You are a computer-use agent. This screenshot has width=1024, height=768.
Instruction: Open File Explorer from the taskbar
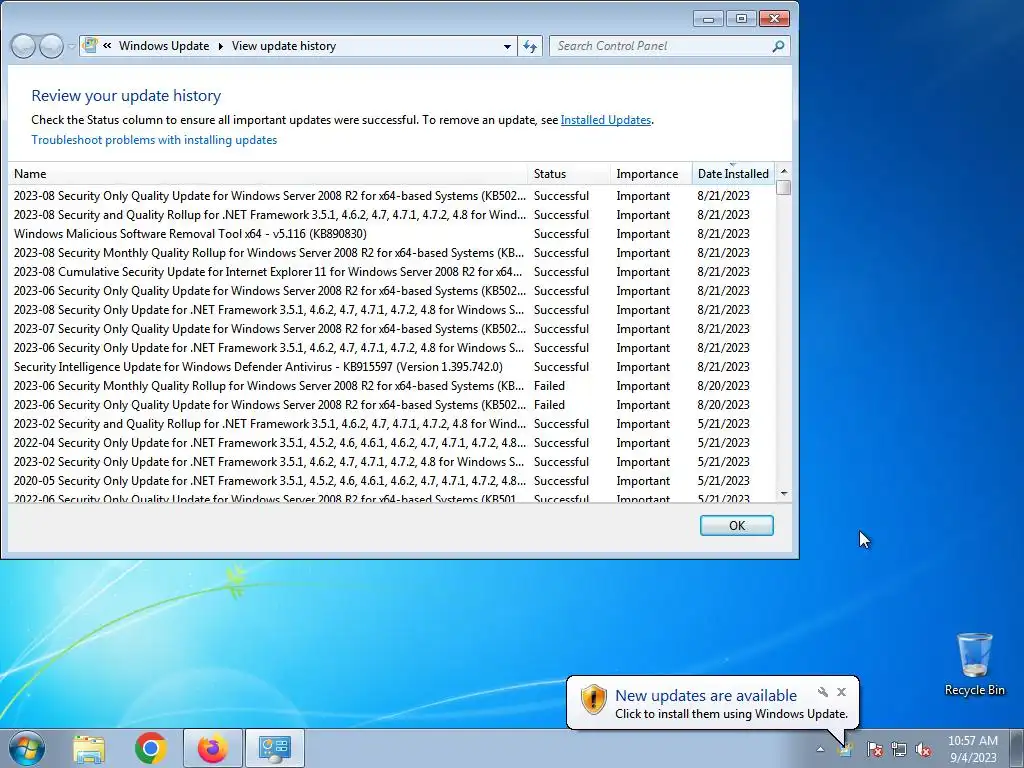coord(89,749)
